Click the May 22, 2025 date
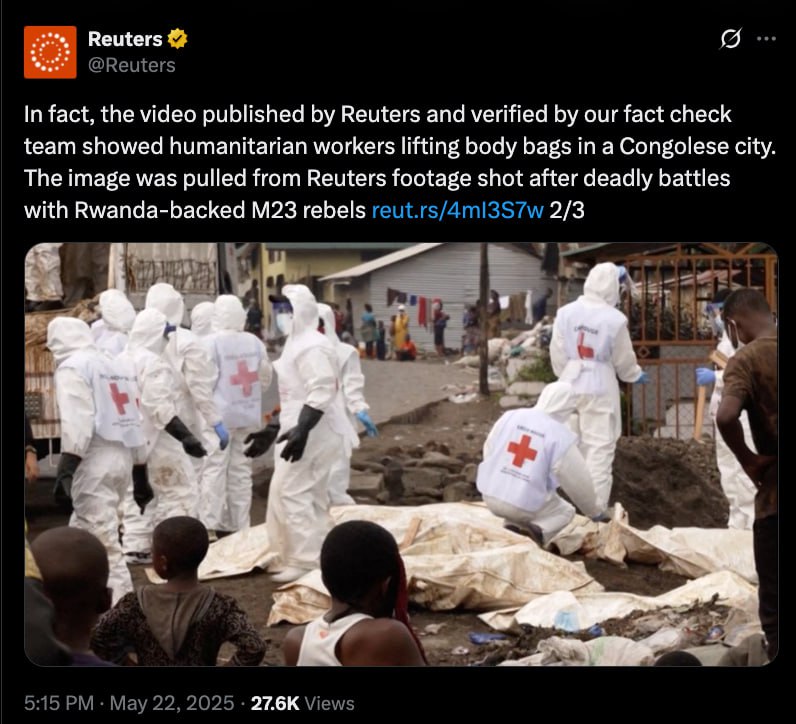 point(172,703)
